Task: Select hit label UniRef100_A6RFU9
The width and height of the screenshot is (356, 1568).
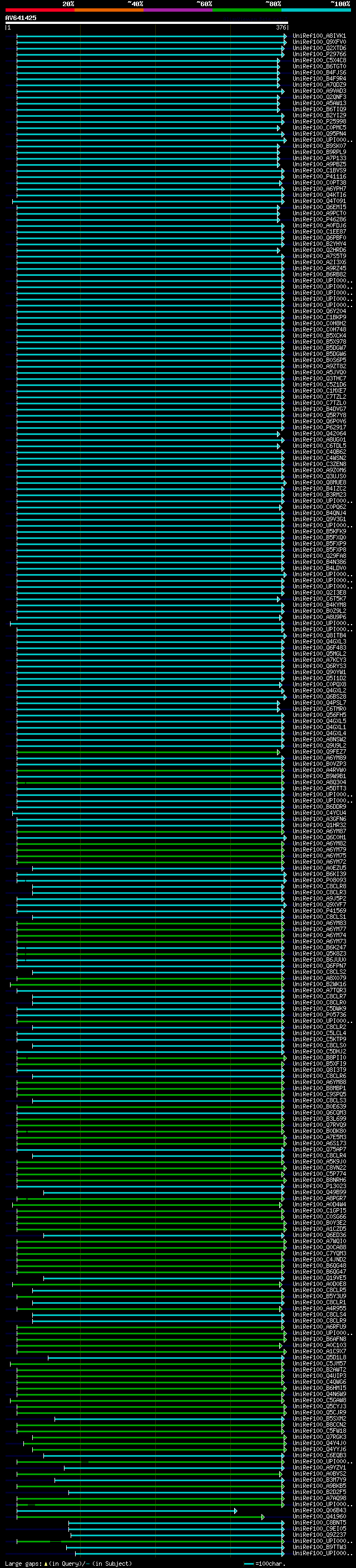Action: click(x=319, y=1327)
